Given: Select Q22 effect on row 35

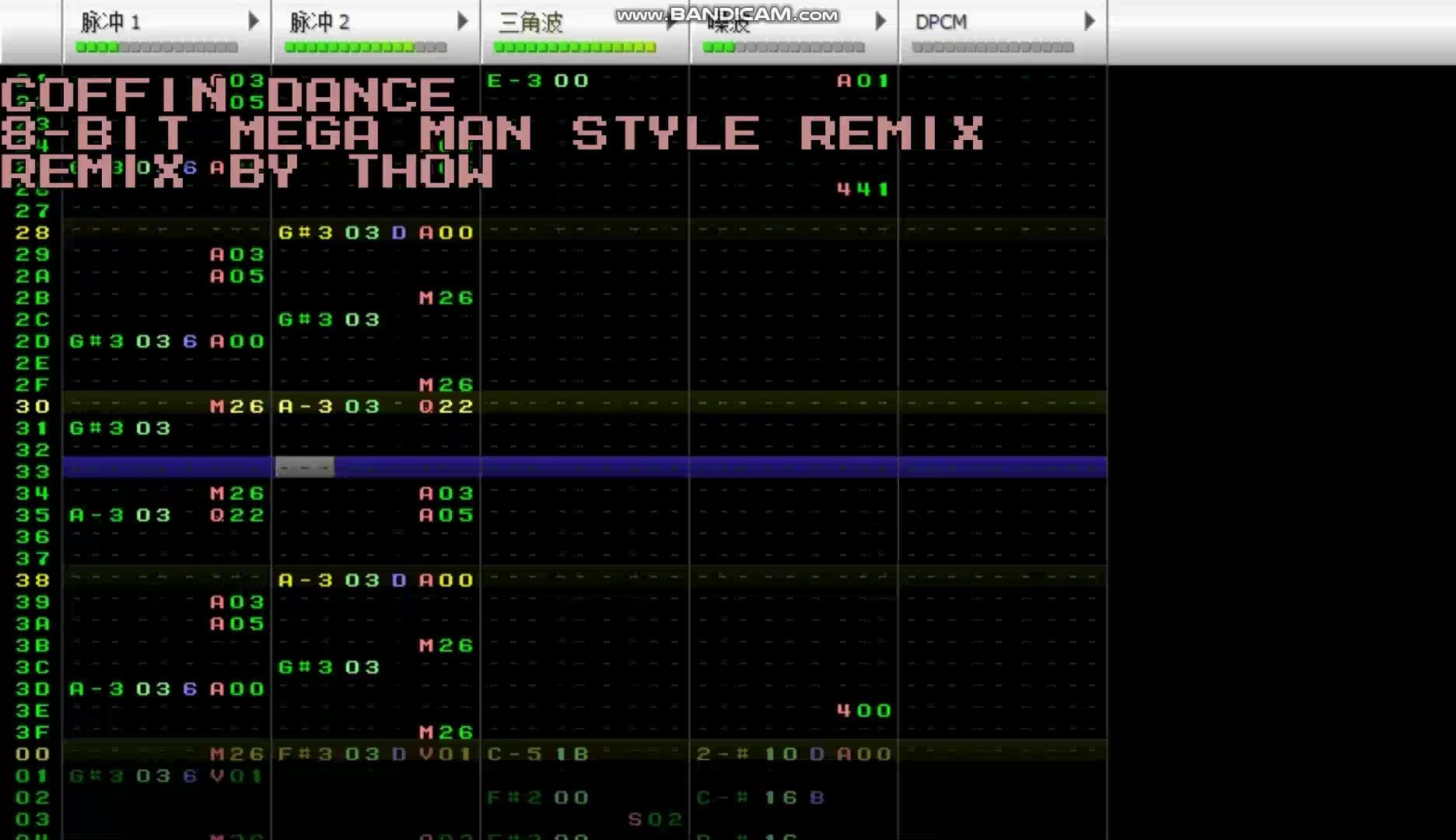Looking at the screenshot, I should pos(237,516).
